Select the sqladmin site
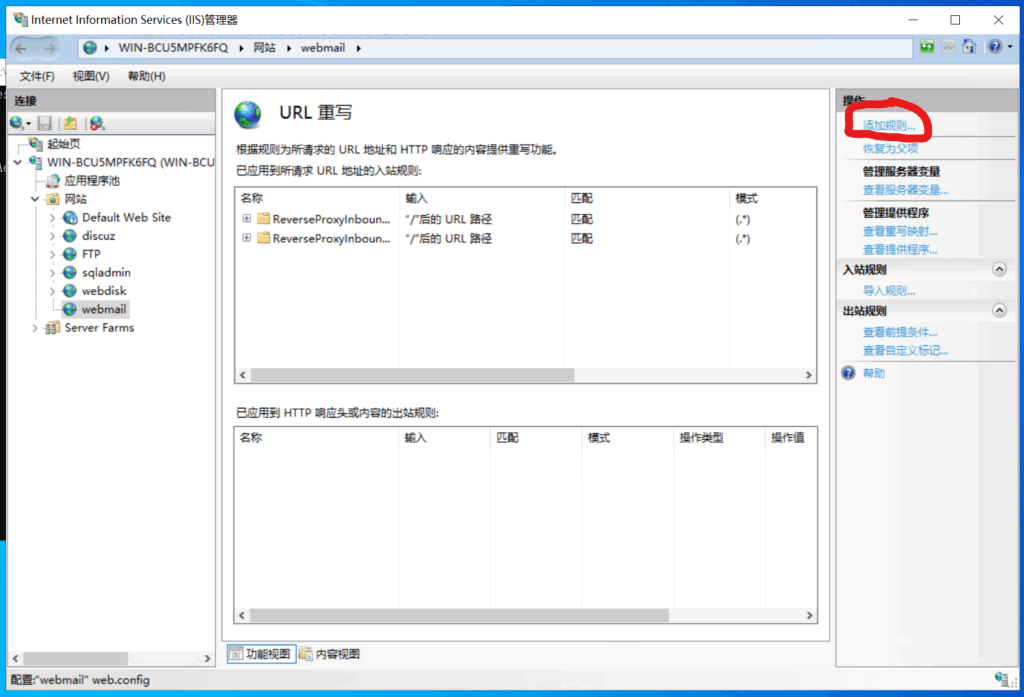1024x697 pixels. [106, 272]
